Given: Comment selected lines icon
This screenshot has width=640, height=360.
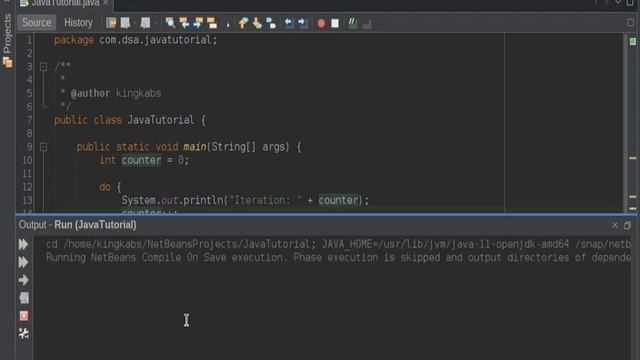Looking at the screenshot, I should (x=353, y=23).
